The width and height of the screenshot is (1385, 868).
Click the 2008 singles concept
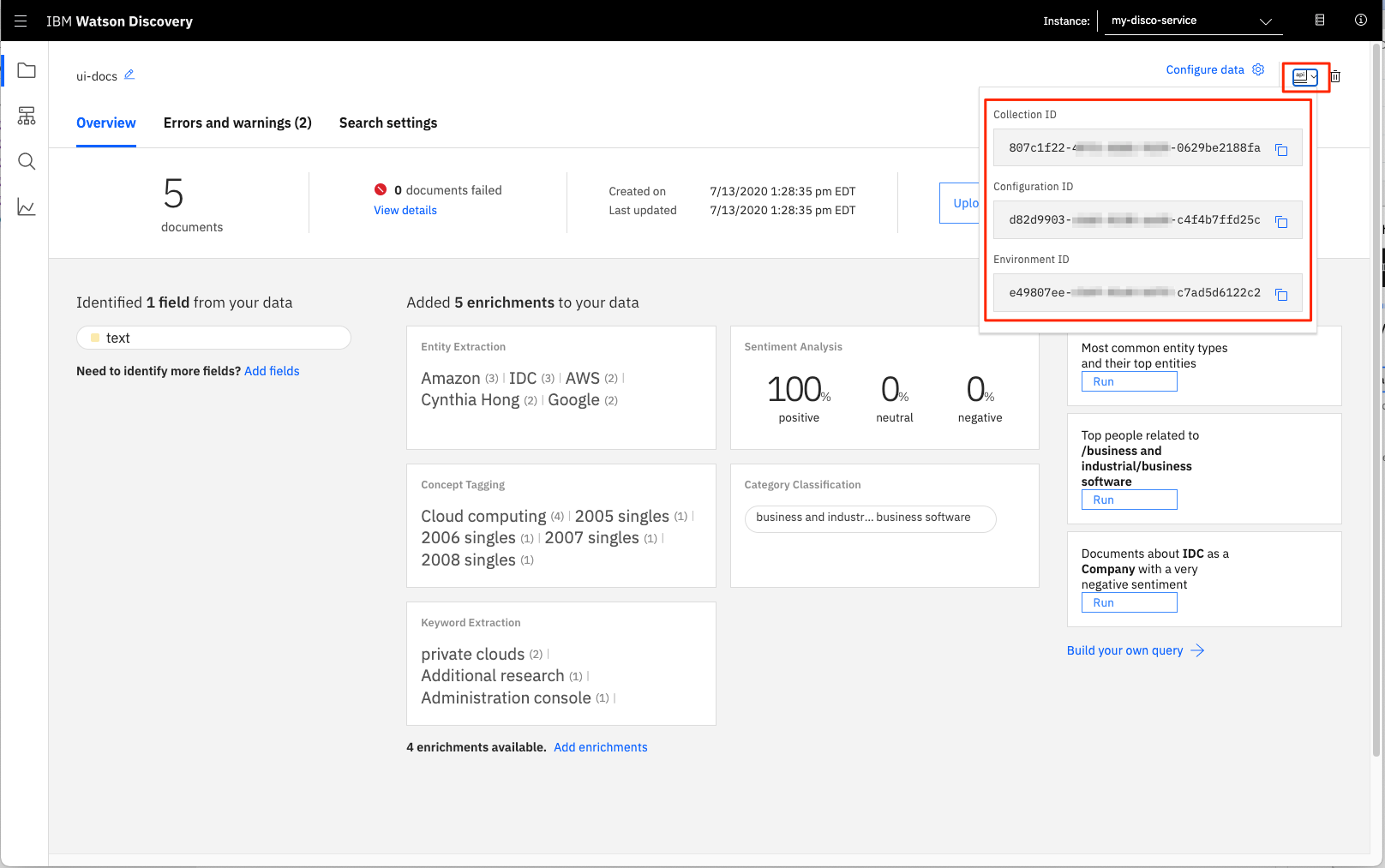468,560
